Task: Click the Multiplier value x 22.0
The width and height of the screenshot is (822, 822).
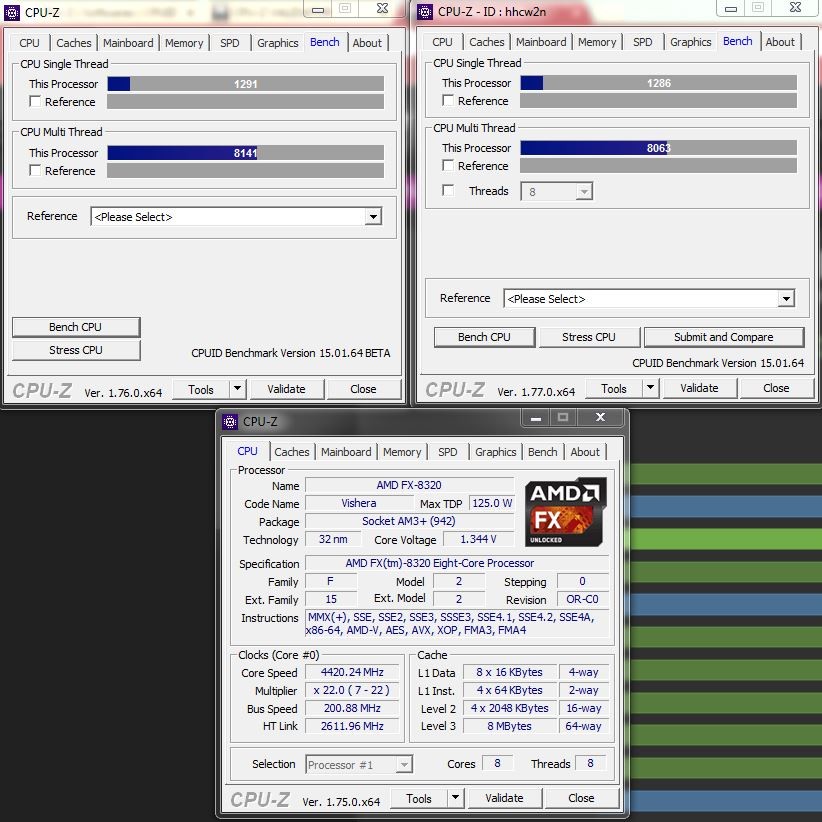Action: (x=352, y=690)
